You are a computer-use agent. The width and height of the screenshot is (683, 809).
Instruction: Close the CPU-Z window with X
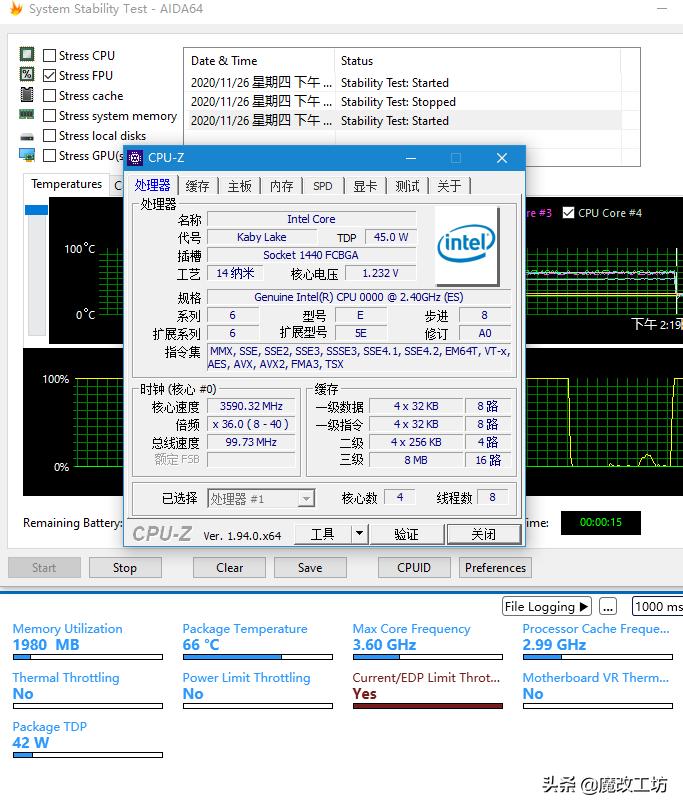pyautogui.click(x=502, y=158)
